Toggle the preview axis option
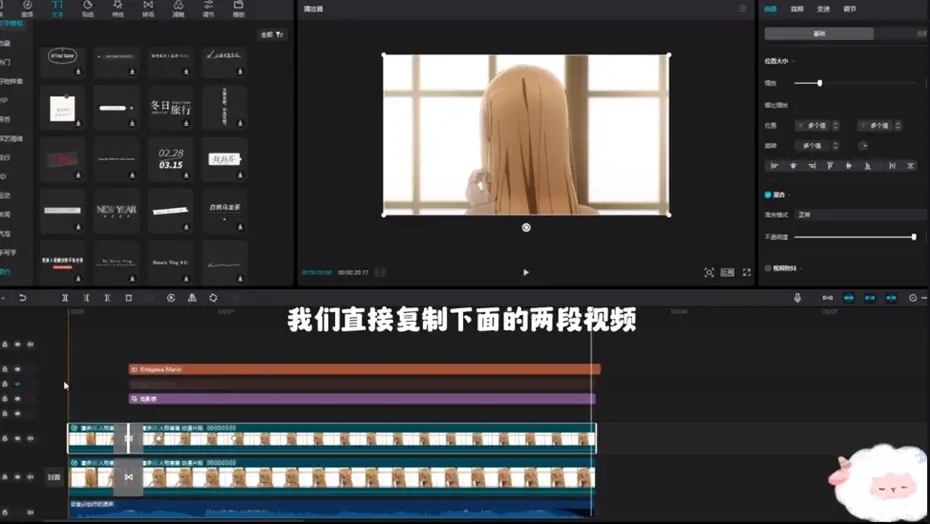930x524 pixels. point(891,298)
